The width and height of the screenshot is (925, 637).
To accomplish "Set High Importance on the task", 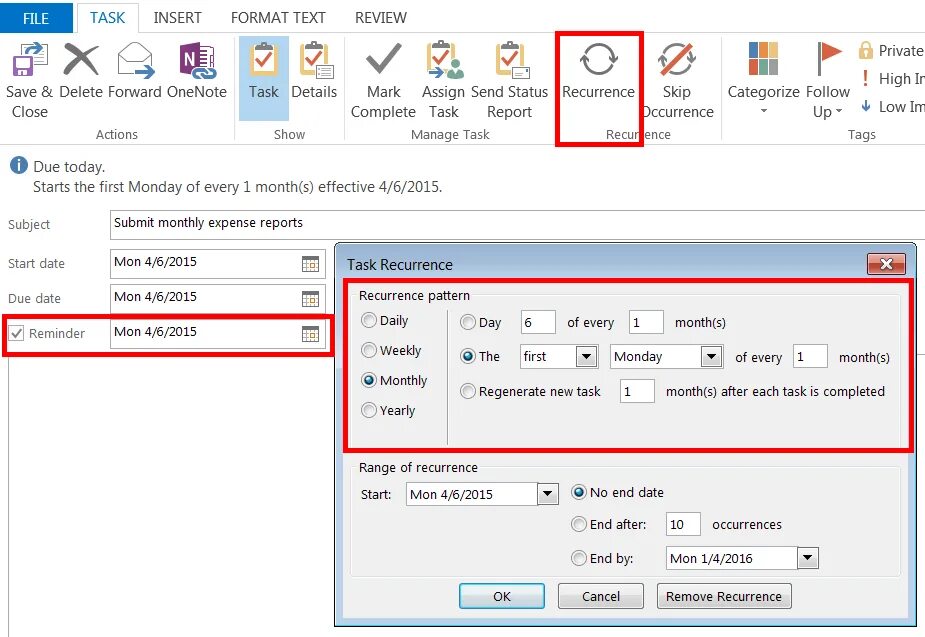I will (x=891, y=78).
